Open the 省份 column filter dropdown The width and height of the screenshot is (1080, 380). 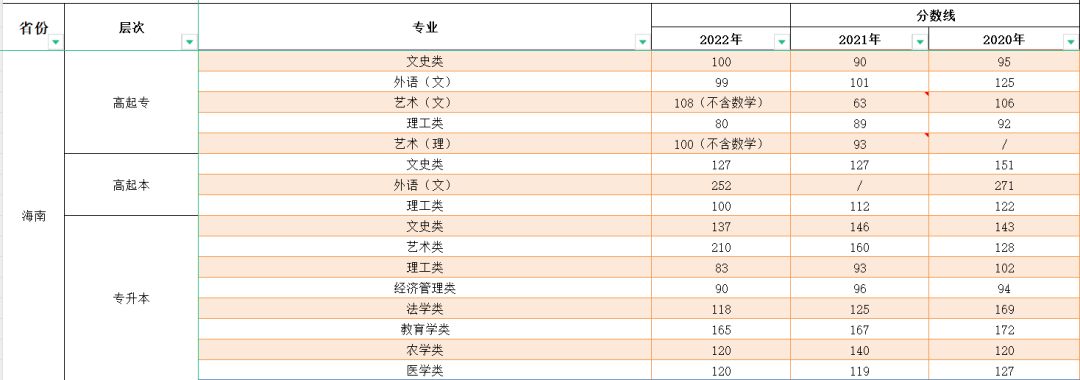(55, 42)
